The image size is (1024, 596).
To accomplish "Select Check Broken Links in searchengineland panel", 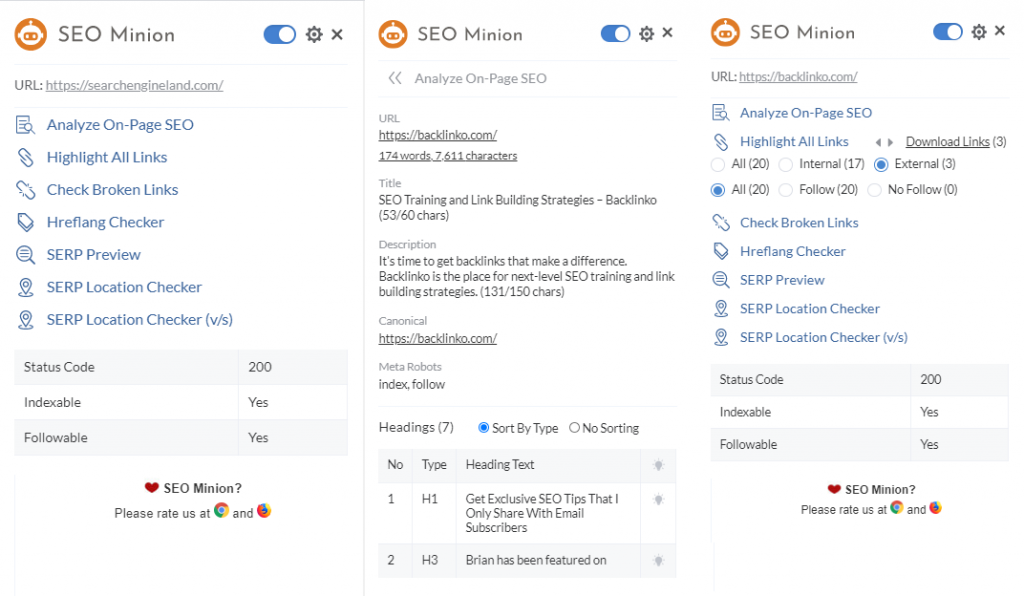I will [112, 190].
